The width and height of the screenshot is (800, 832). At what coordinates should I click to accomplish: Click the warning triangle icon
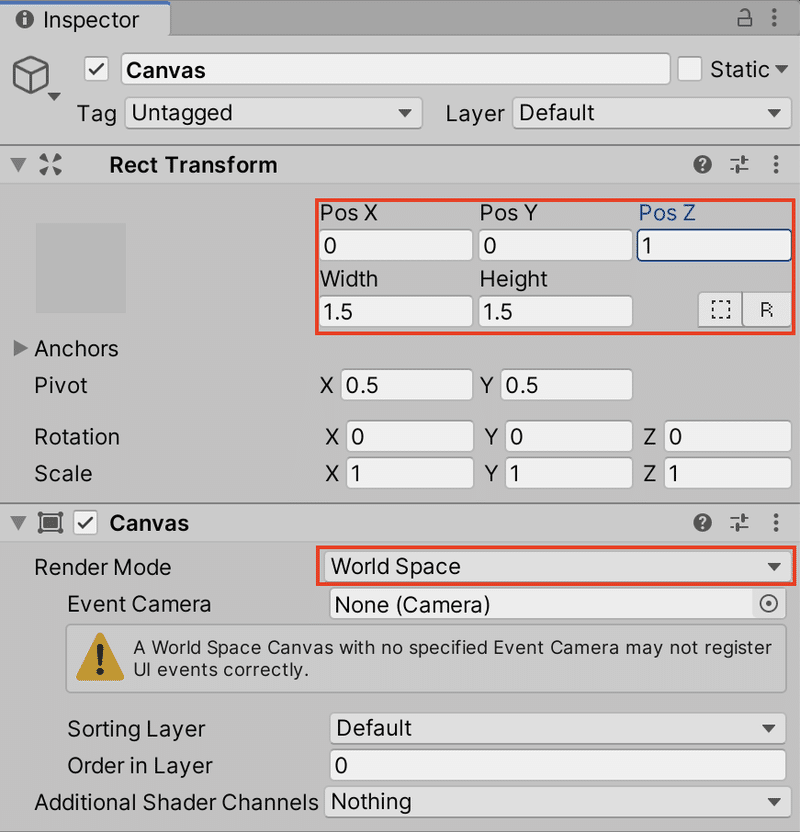click(100, 657)
